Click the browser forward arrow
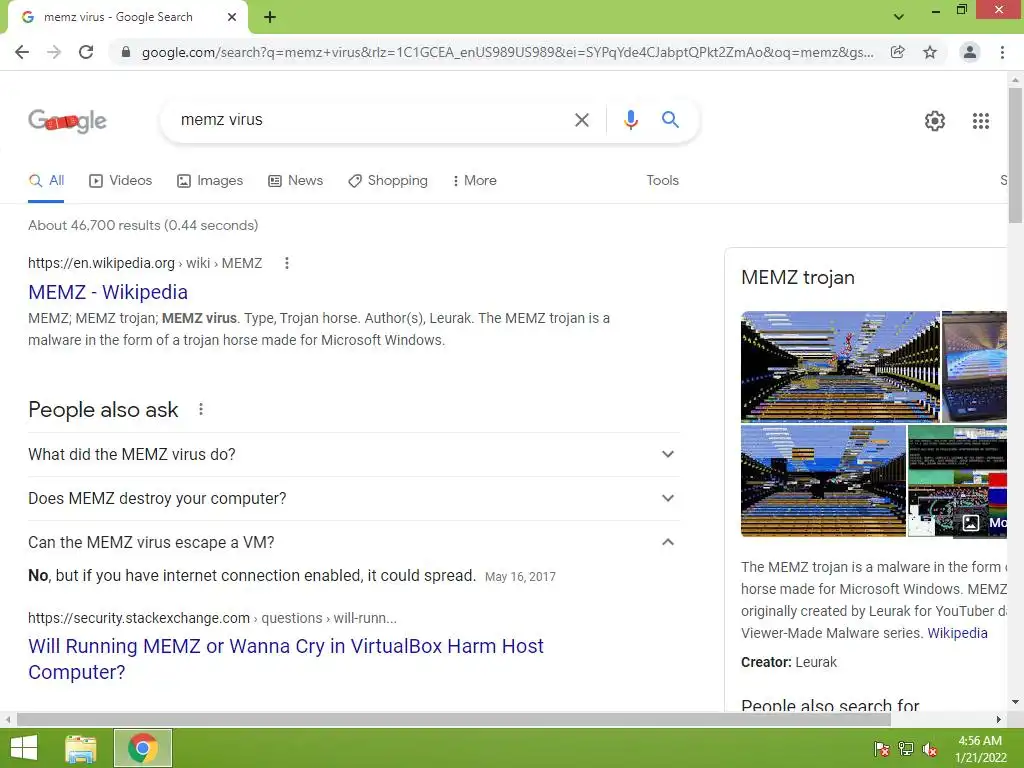 (x=54, y=52)
